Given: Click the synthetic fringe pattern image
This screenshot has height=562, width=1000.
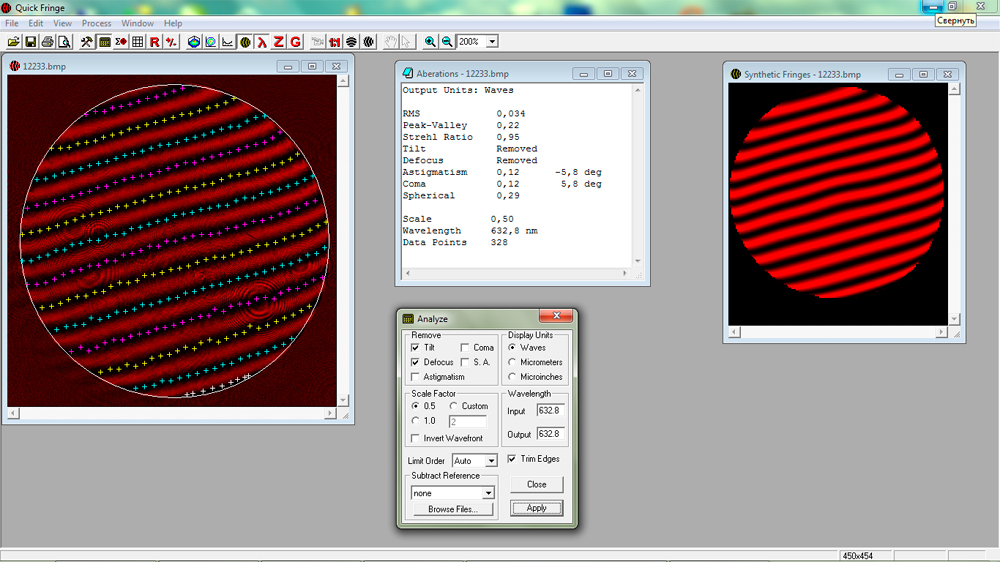Looking at the screenshot, I should [836, 194].
